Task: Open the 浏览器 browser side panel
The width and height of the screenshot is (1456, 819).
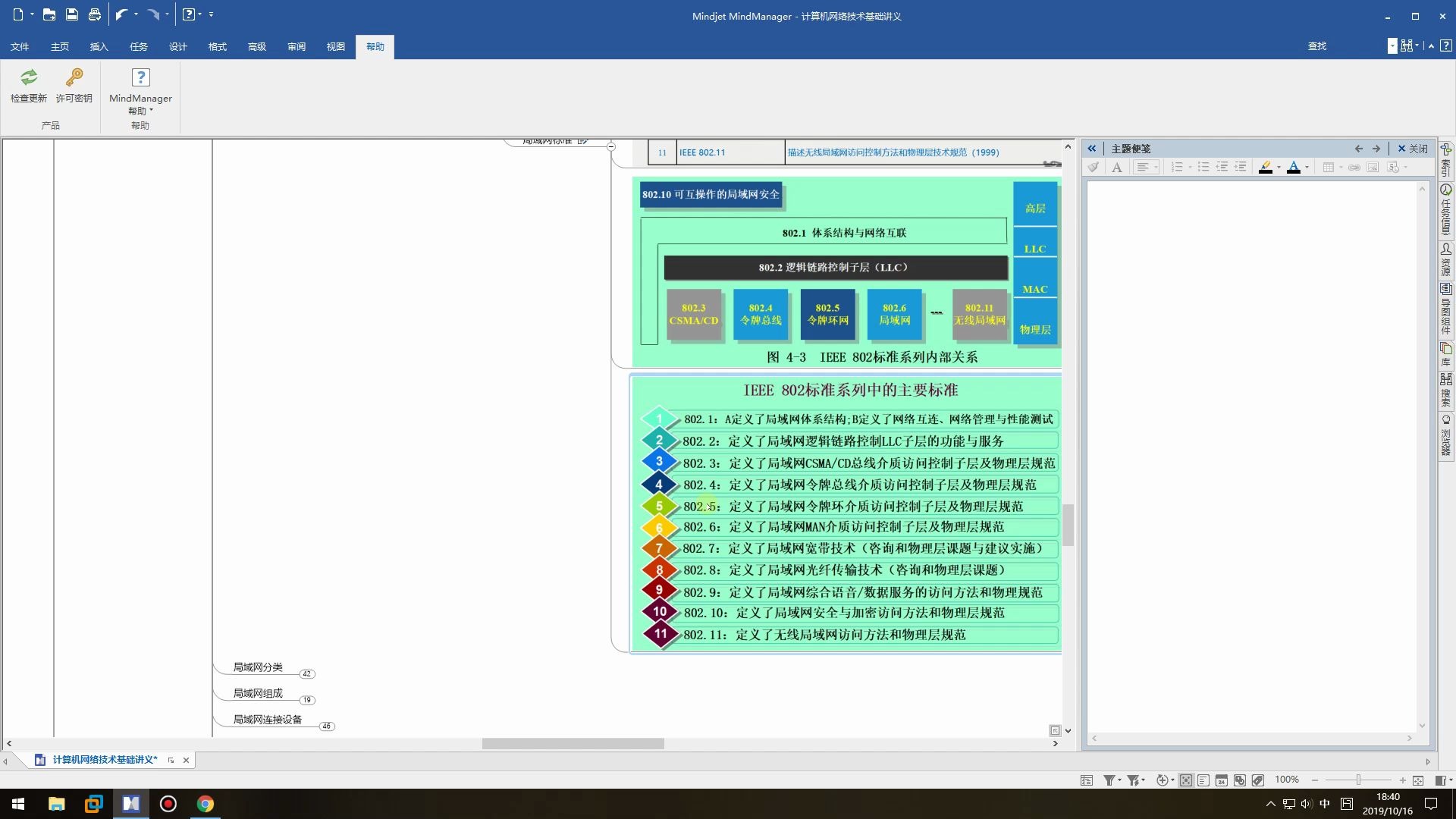Action: [x=1446, y=435]
